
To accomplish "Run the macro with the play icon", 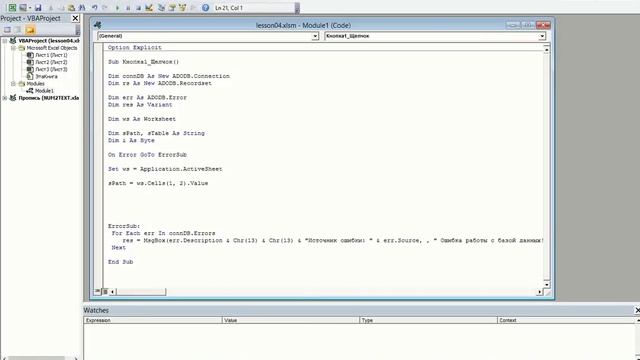I will [117, 8].
